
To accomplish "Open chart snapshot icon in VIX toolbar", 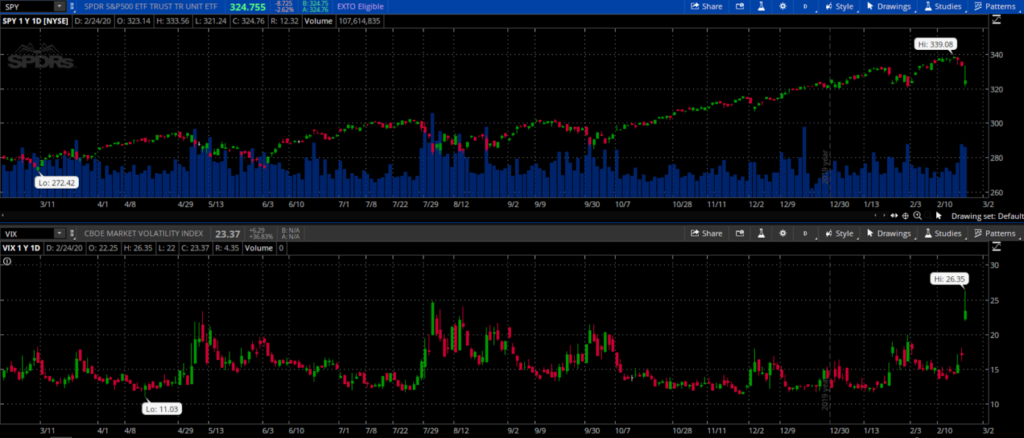I will [740, 233].
